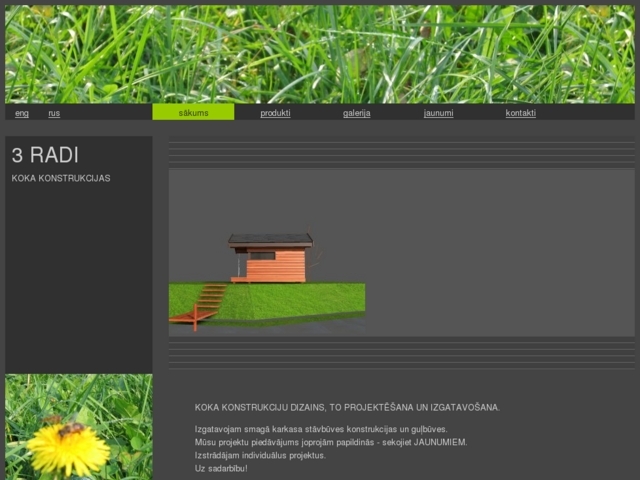The height and width of the screenshot is (480, 640).
Task: Go to the galerija page
Action: pos(356,113)
